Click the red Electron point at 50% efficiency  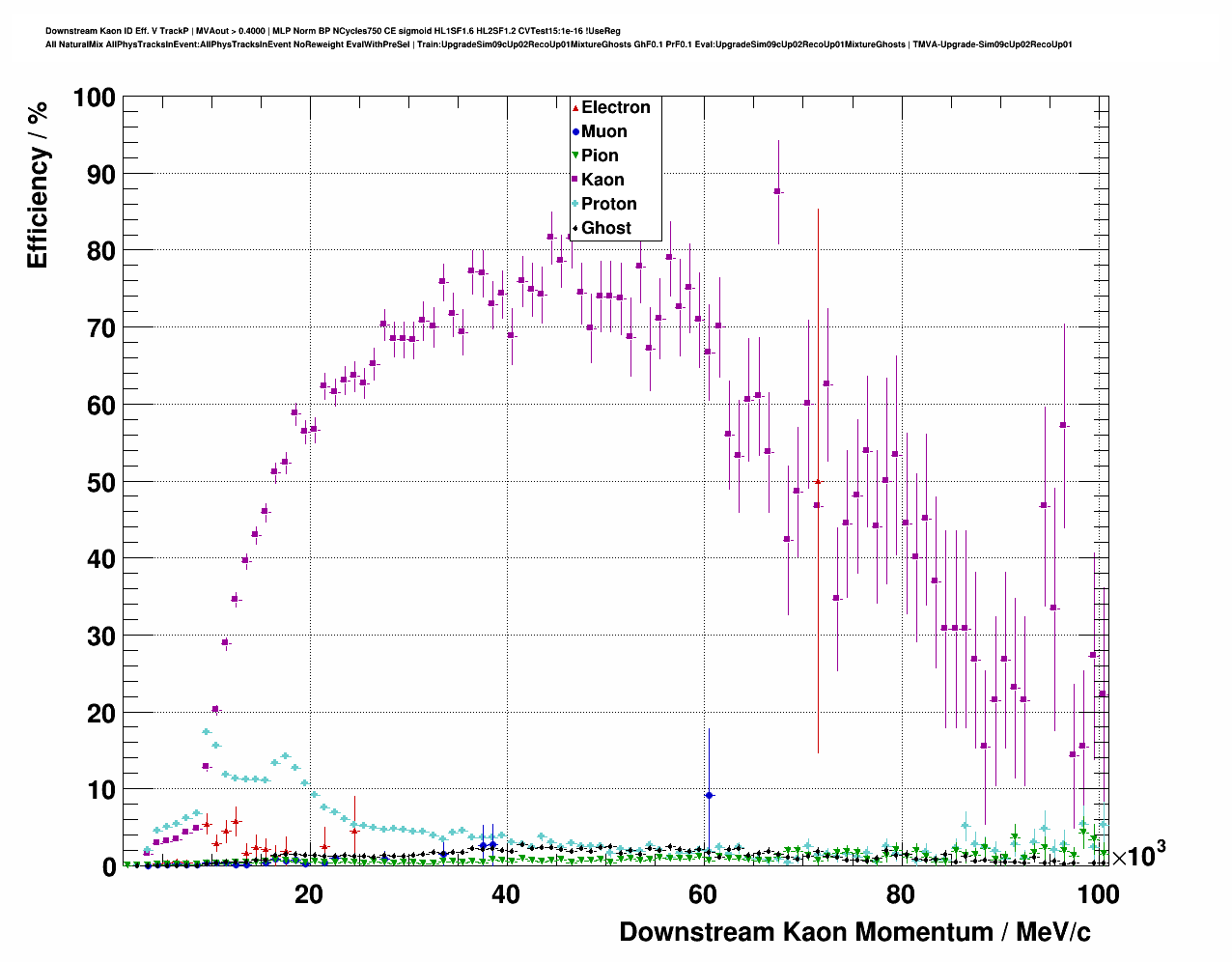coord(817,481)
